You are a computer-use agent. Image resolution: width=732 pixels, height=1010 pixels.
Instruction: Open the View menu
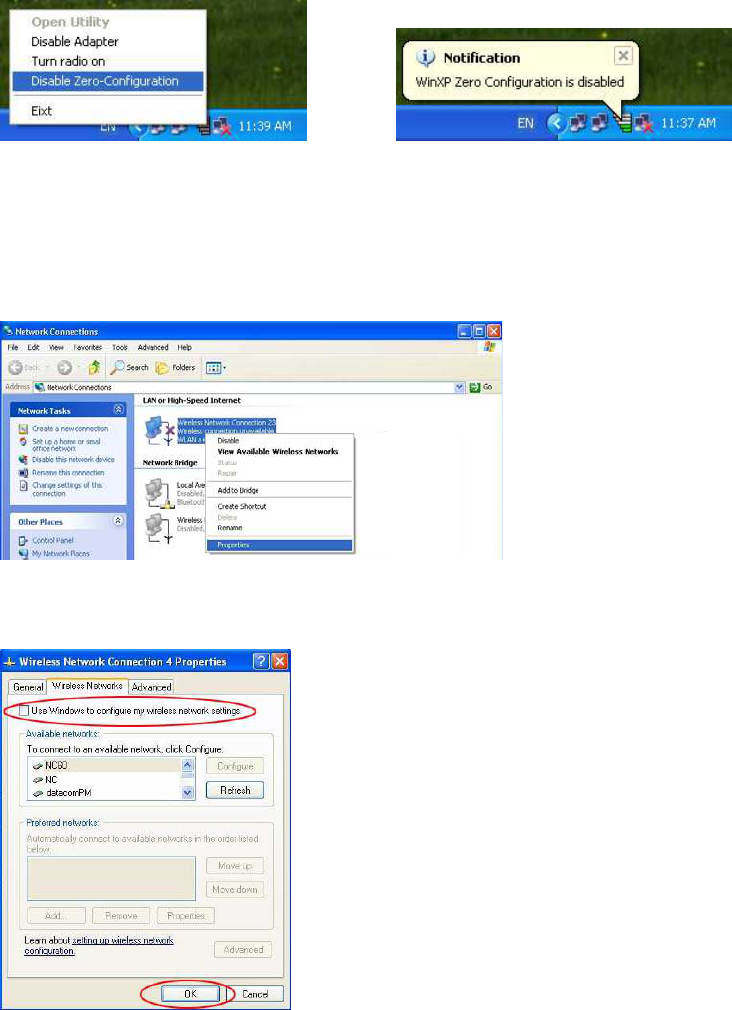[57, 347]
